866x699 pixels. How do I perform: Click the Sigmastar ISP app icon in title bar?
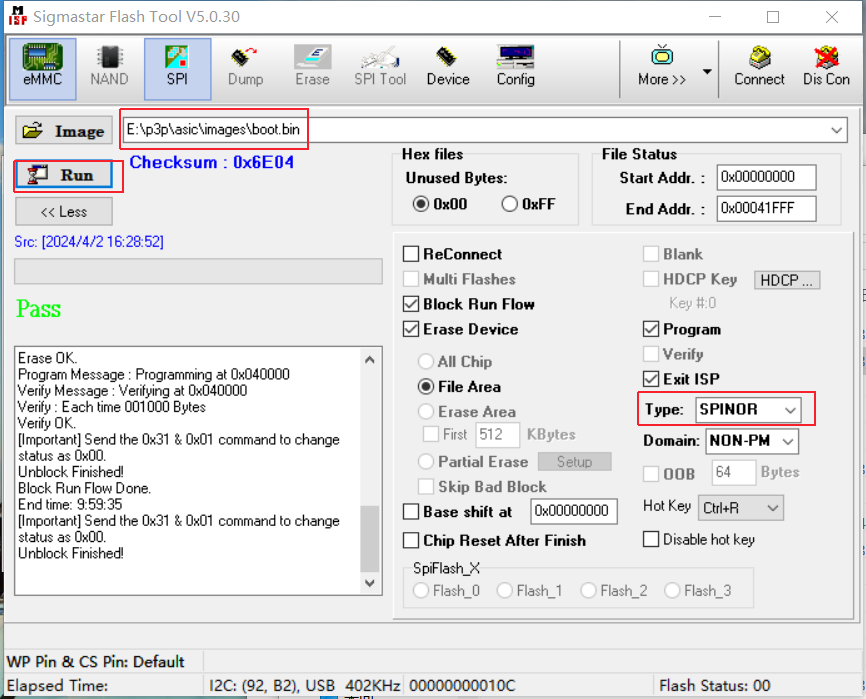(18, 16)
